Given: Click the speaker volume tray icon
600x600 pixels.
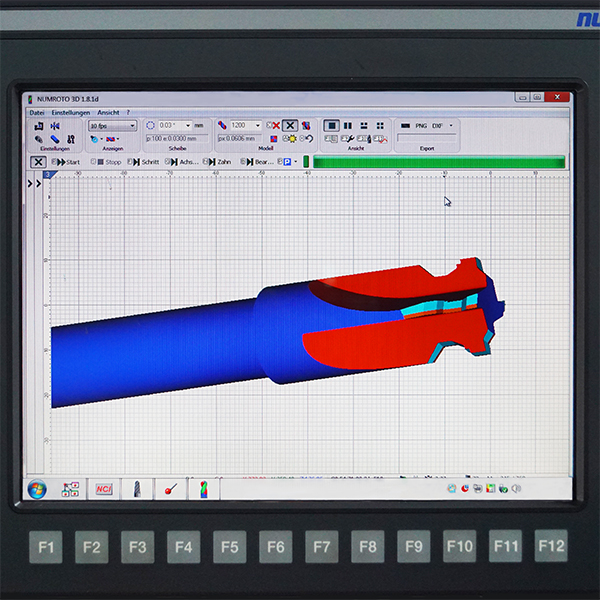Looking at the screenshot, I should [516, 489].
